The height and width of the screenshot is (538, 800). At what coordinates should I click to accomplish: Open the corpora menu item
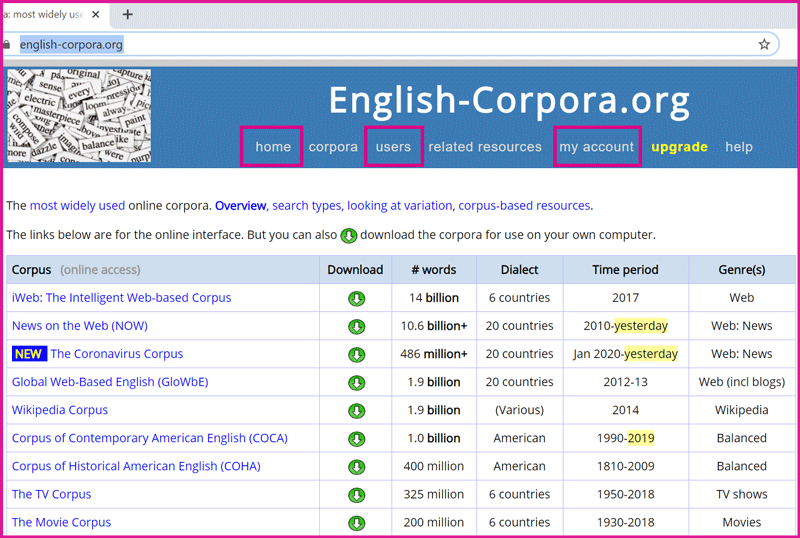[x=333, y=147]
